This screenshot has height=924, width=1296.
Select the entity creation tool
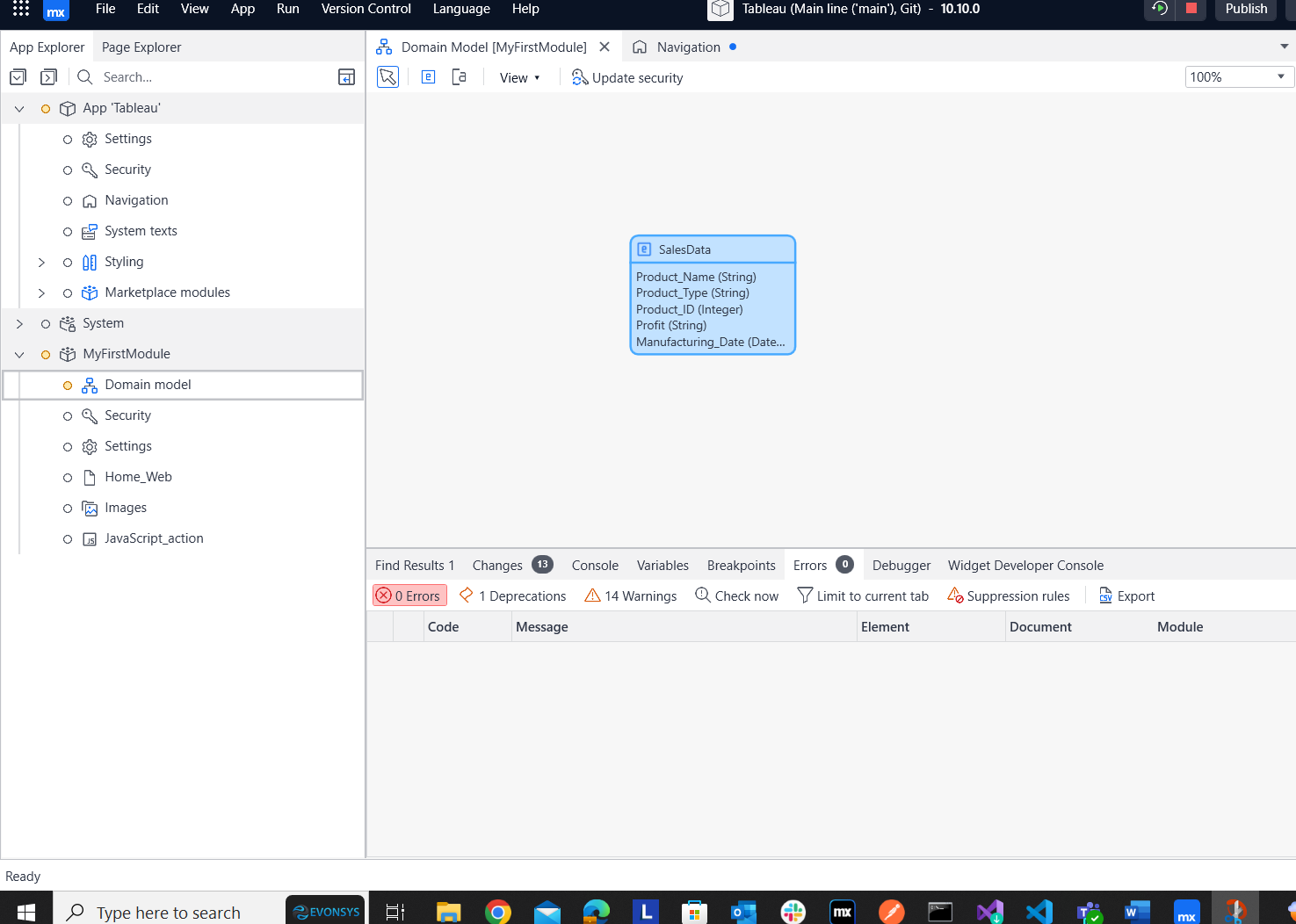428,76
